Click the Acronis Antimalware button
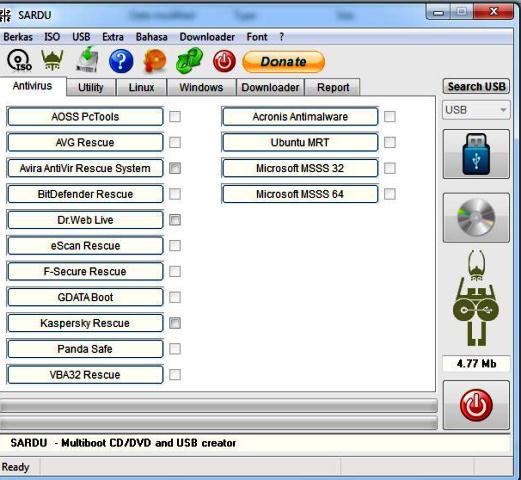Screen dimensions: 521x480 click(x=300, y=117)
